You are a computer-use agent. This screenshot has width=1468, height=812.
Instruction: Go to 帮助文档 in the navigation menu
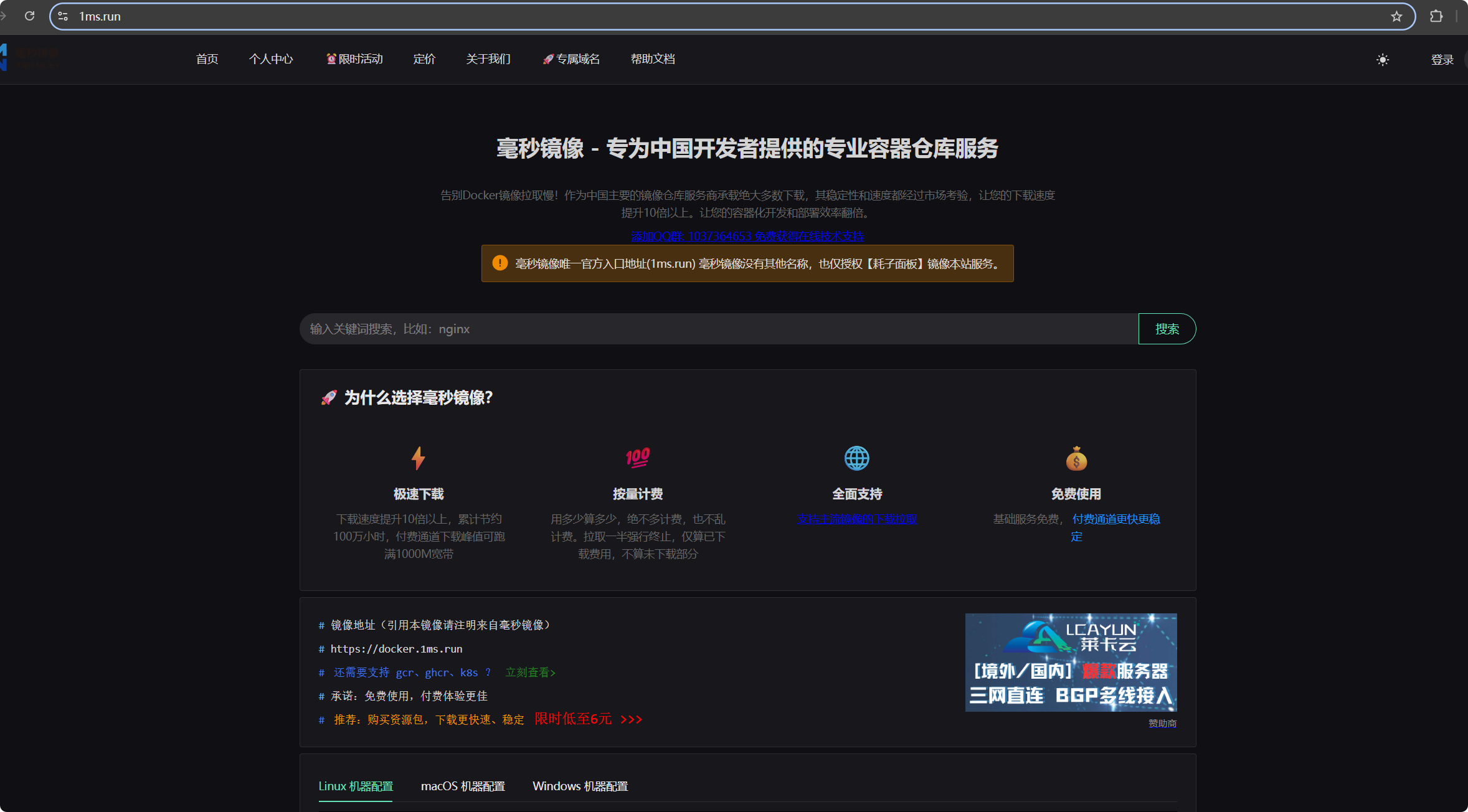click(653, 59)
